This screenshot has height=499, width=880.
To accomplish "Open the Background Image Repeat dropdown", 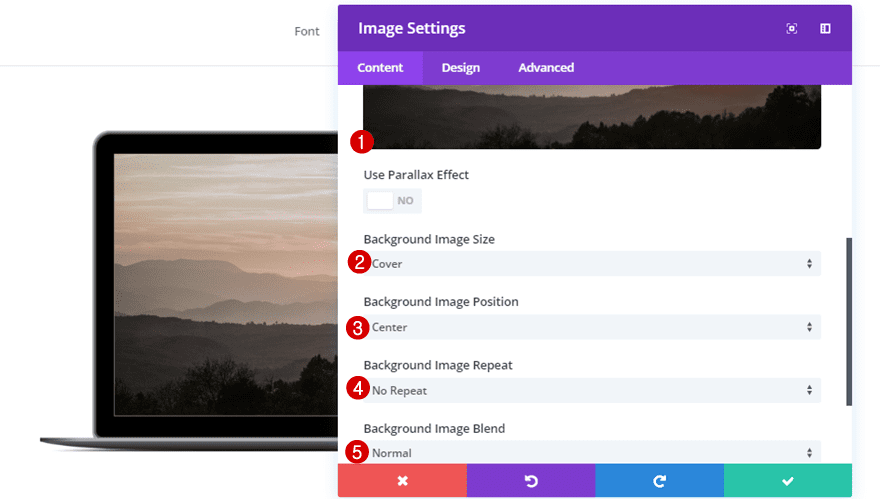I will (x=592, y=391).
